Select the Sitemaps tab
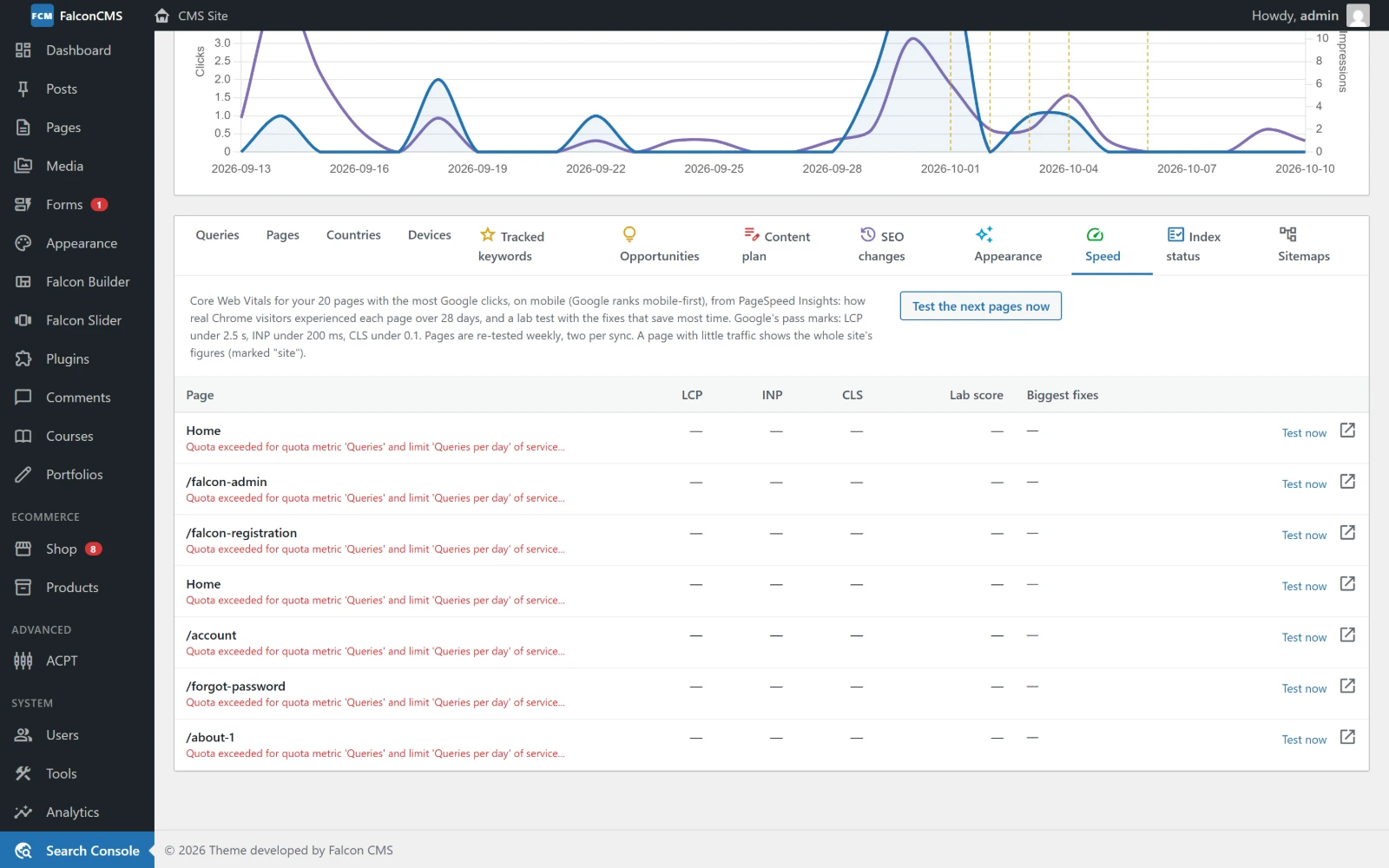The width and height of the screenshot is (1389, 868). click(x=1303, y=246)
